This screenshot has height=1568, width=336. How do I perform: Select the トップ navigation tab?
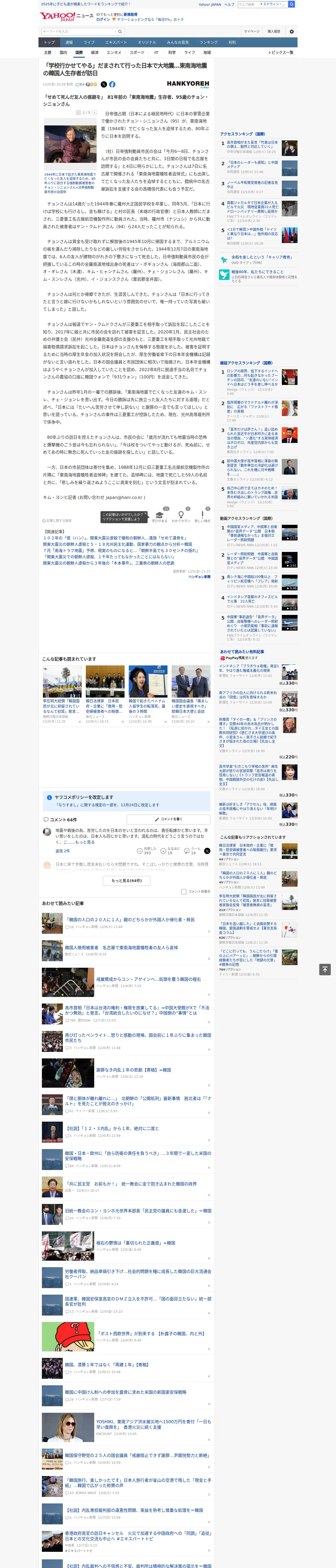49,43
